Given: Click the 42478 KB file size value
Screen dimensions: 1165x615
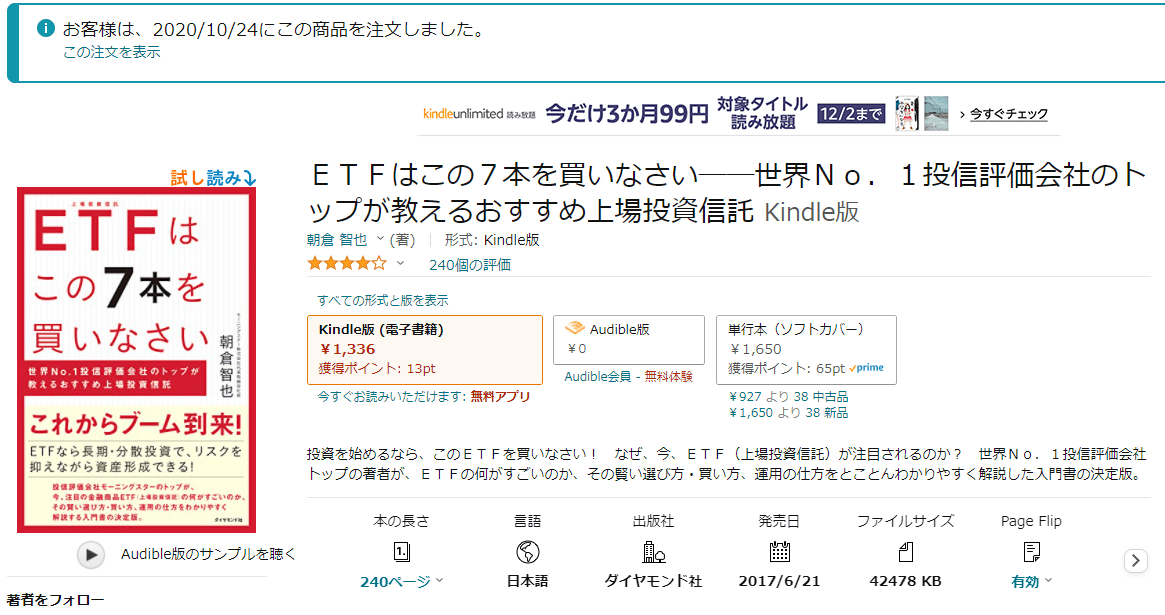Looking at the screenshot, I should (x=906, y=582).
